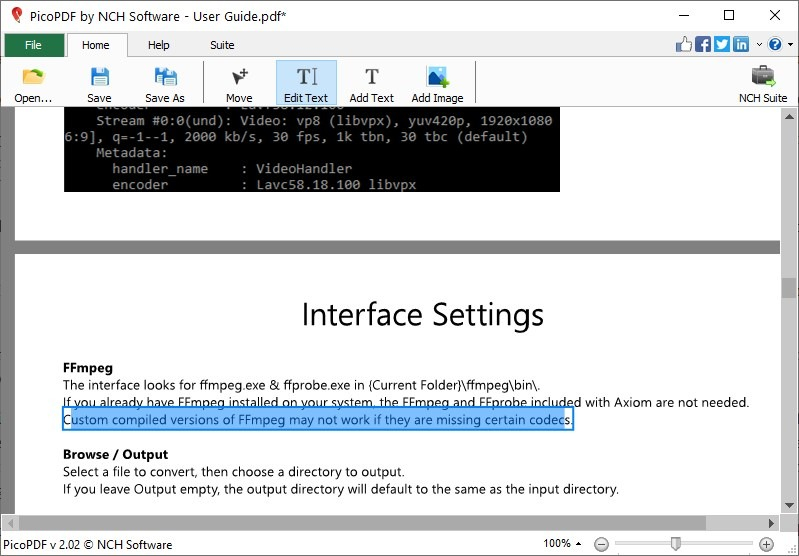The image size is (799, 556).
Task: Click the line 'Select a file to convert'
Action: tap(233, 472)
